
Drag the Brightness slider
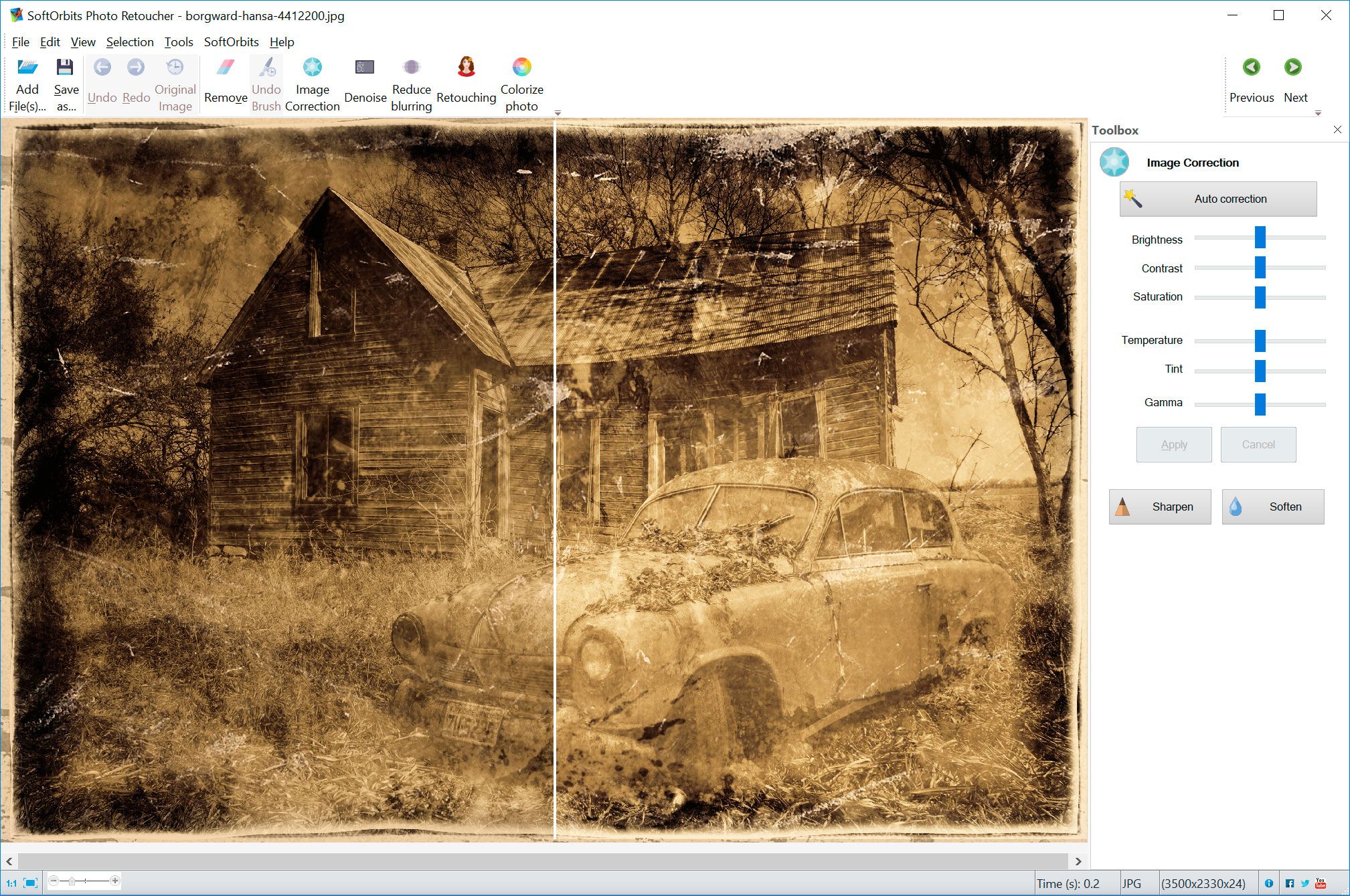(1261, 238)
